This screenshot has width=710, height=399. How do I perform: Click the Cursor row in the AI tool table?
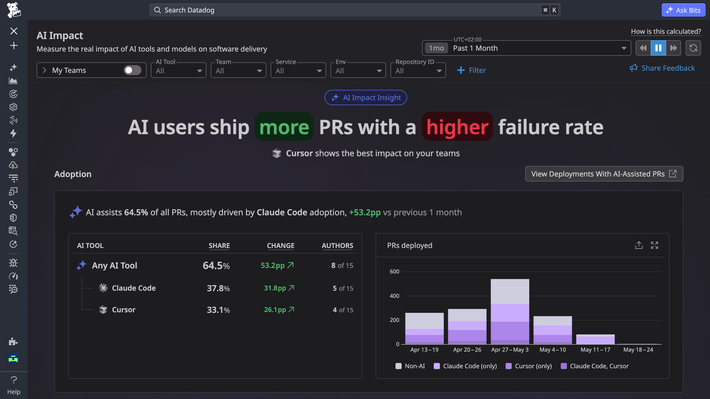(x=215, y=310)
